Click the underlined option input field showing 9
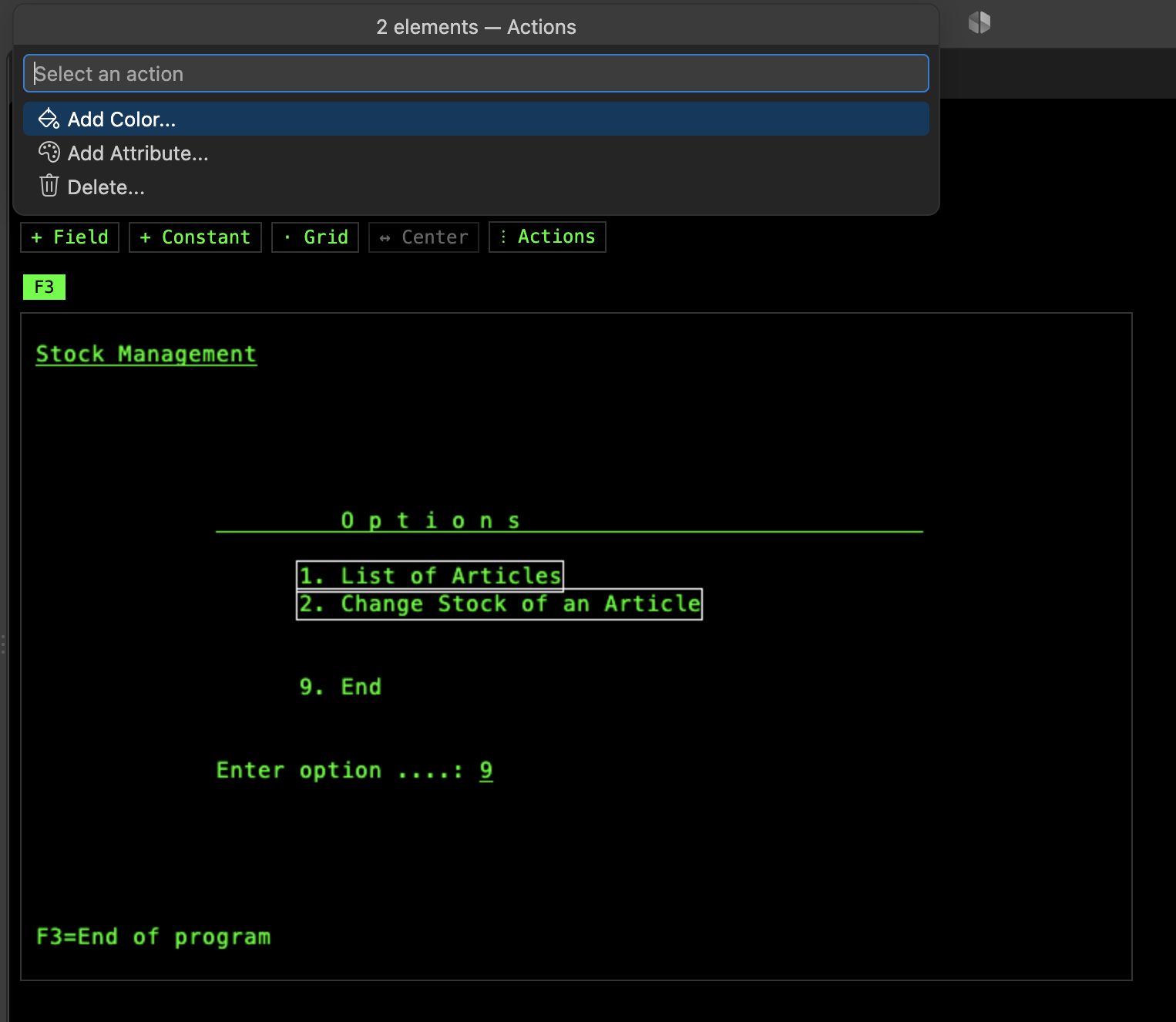This screenshot has width=1176, height=1022. click(x=486, y=770)
